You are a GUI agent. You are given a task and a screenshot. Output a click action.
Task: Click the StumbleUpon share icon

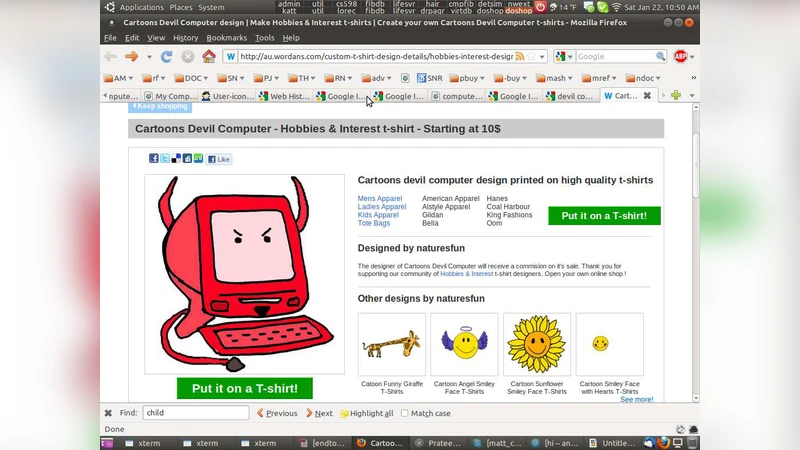pyautogui.click(x=198, y=158)
